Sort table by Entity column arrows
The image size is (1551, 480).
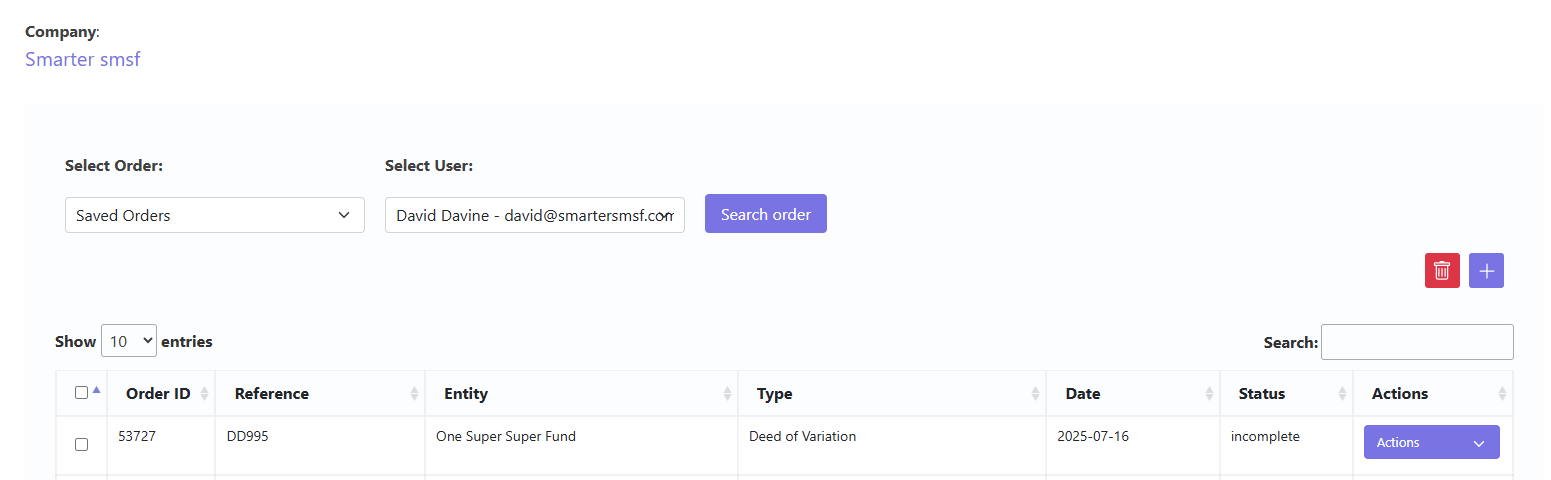pos(727,394)
